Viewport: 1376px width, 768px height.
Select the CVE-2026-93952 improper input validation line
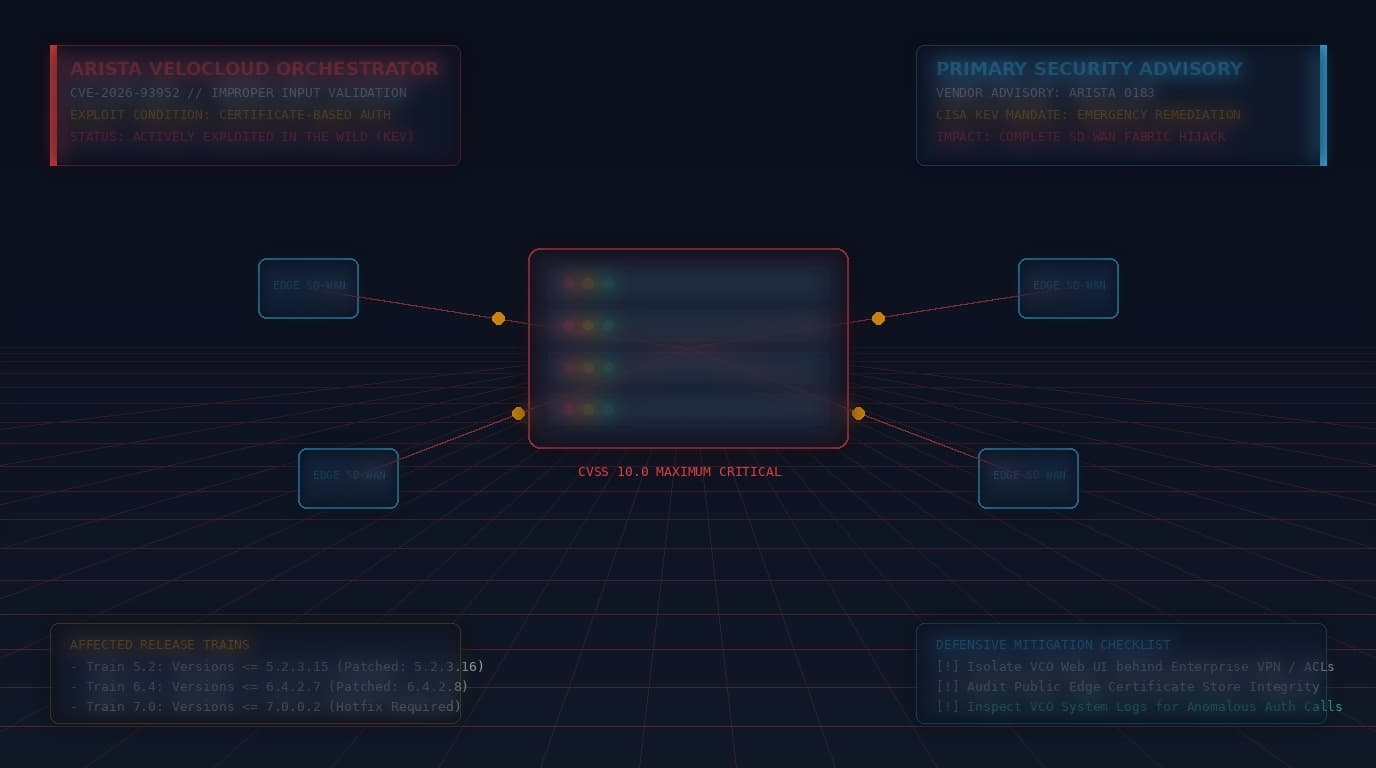pyautogui.click(x=238, y=93)
